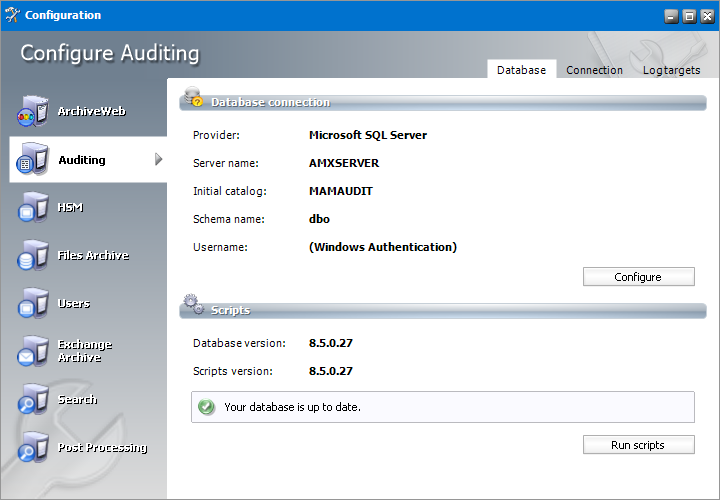Viewport: 720px width, 500px height.
Task: Open the Post Processing icon
Action: click(32, 448)
